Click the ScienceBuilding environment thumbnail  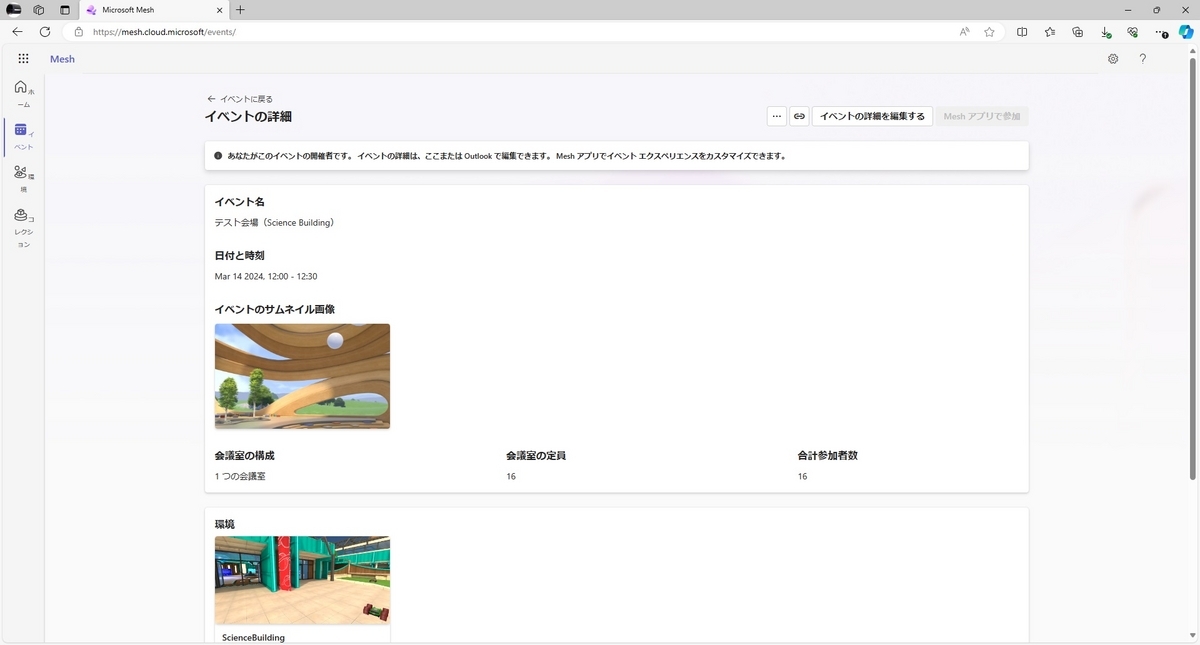302,580
